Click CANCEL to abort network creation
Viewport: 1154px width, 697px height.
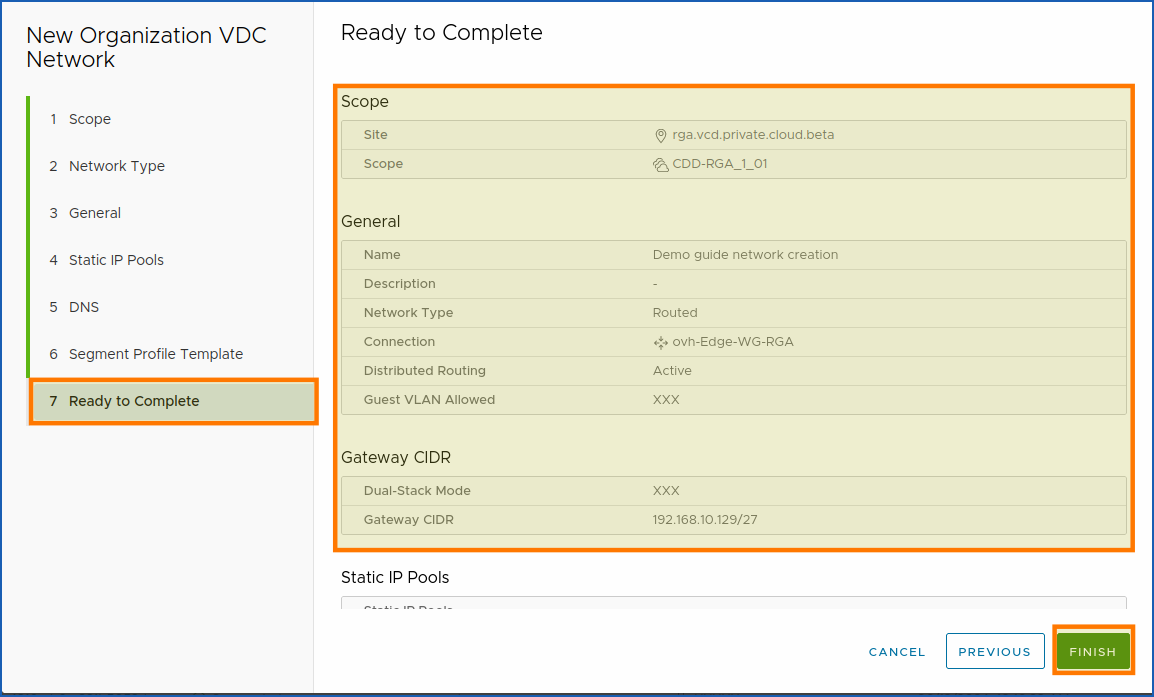(x=896, y=651)
